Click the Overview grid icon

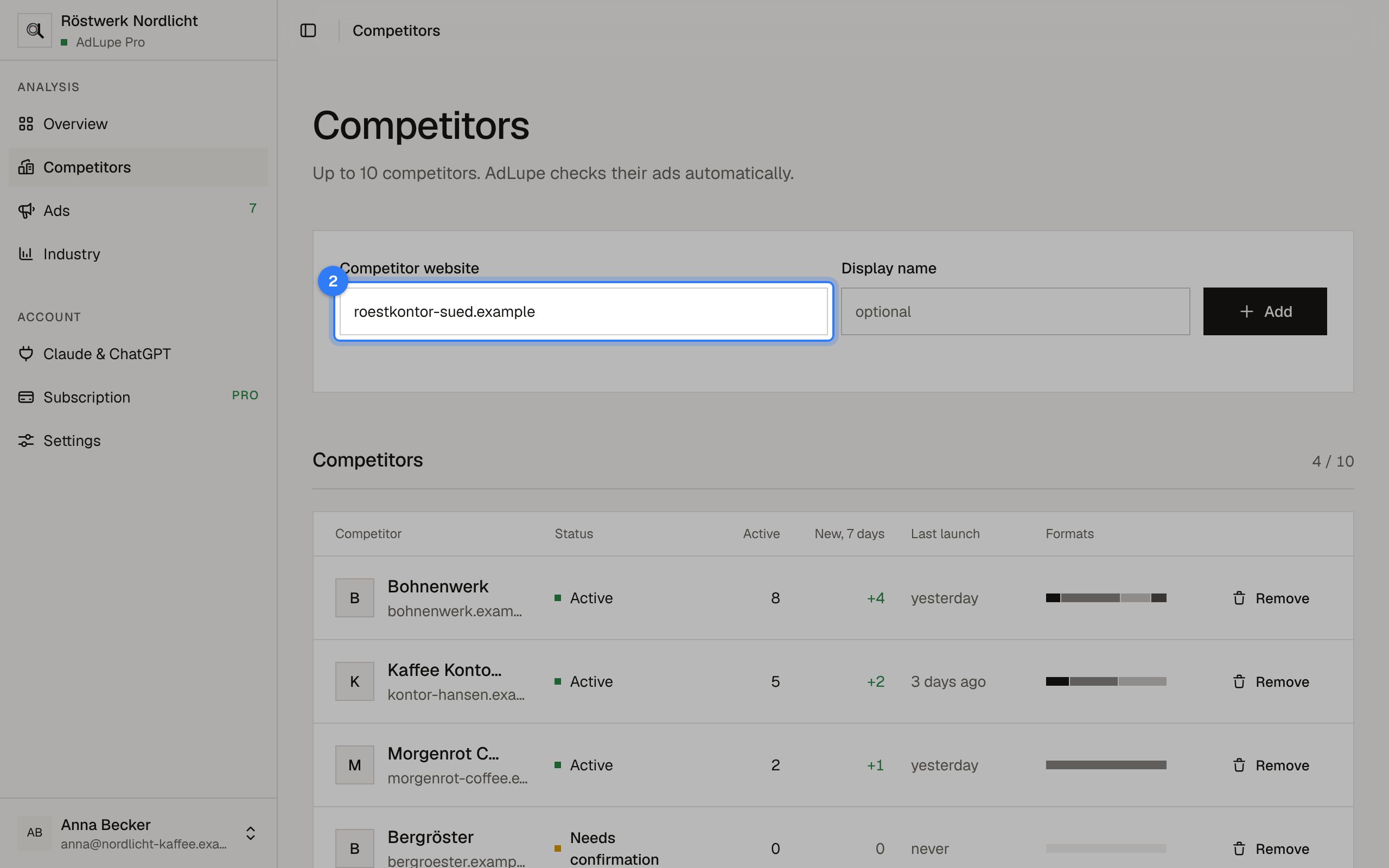tap(26, 124)
